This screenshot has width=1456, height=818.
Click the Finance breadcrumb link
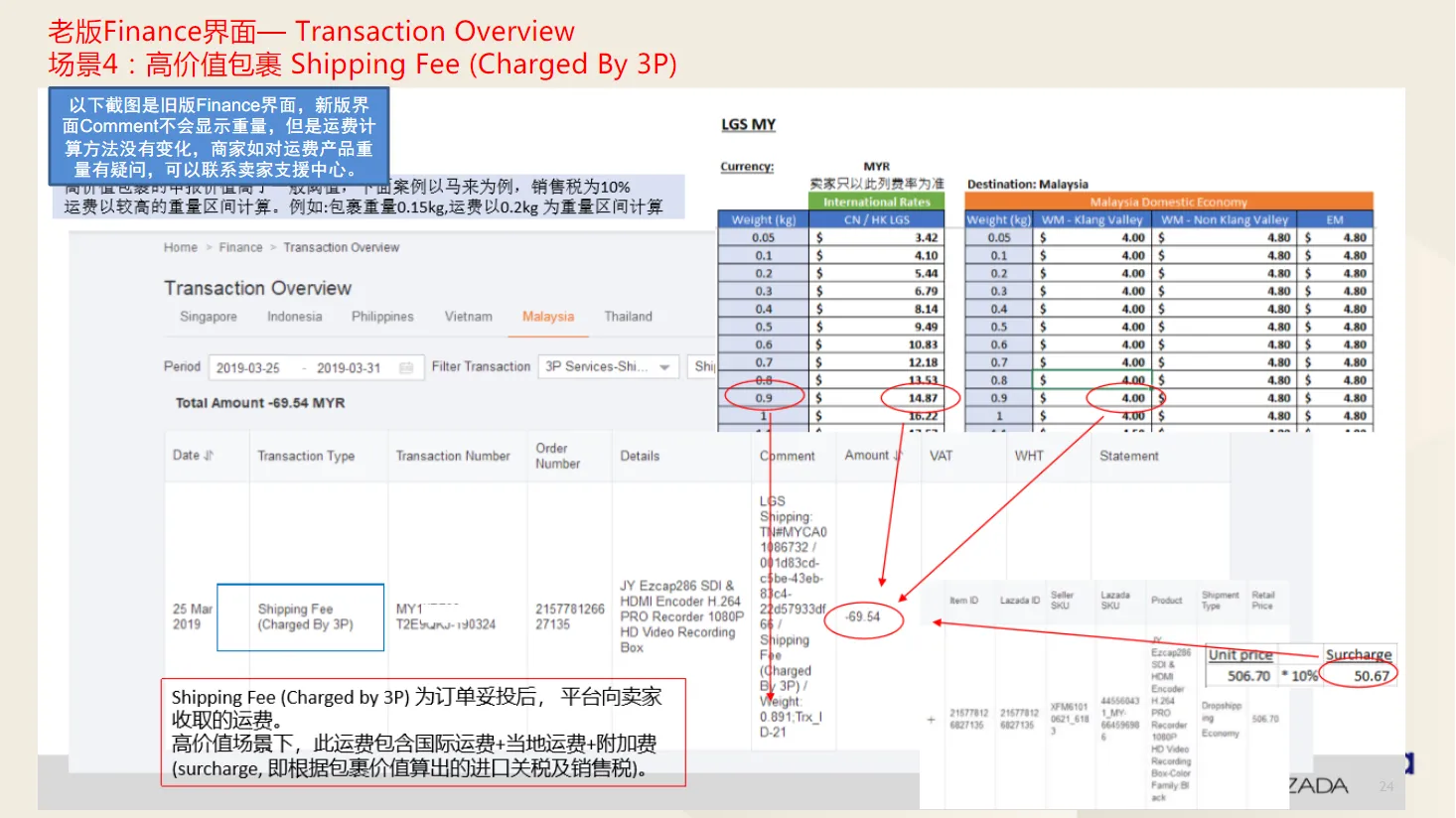(x=241, y=247)
